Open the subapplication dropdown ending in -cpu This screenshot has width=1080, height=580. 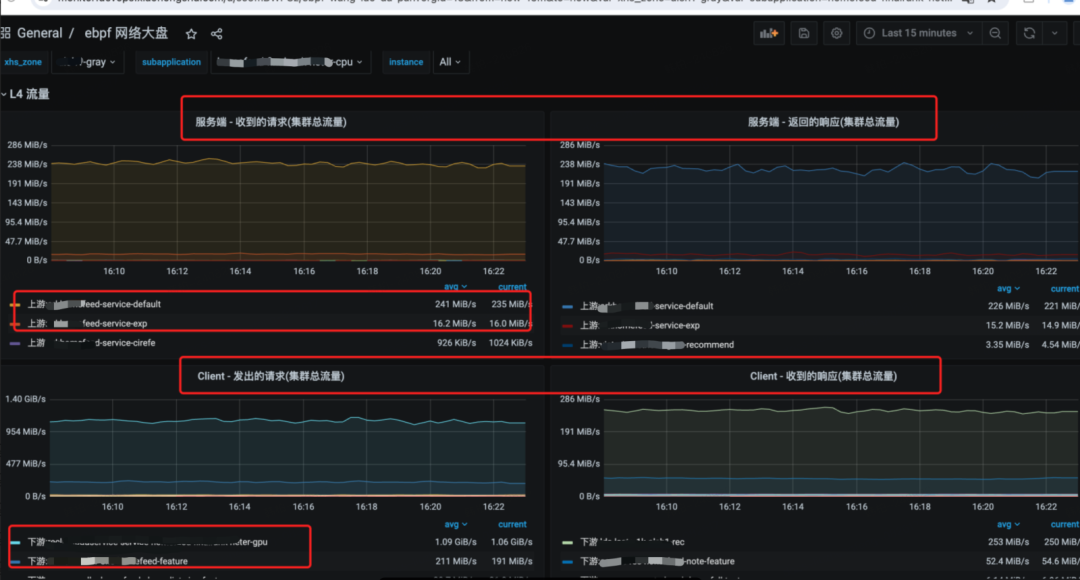(x=289, y=62)
